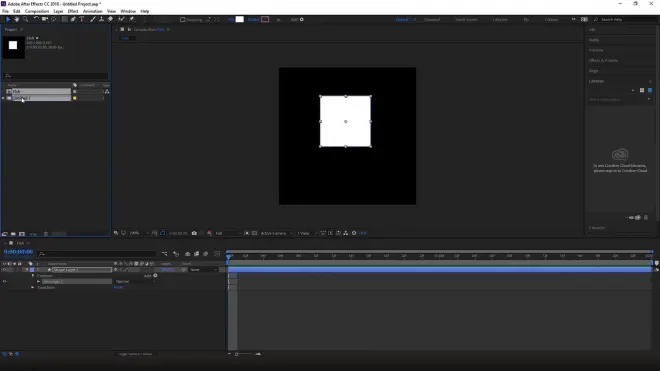
Task: Select the Zoom magnifier tool
Action: tap(25, 19)
